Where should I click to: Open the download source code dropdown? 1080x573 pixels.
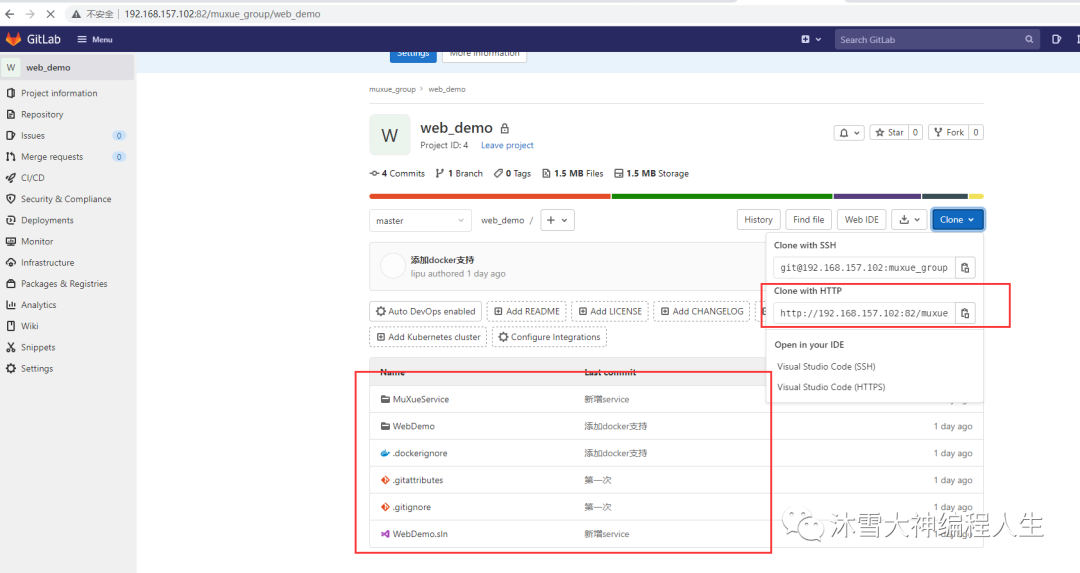[x=909, y=220]
